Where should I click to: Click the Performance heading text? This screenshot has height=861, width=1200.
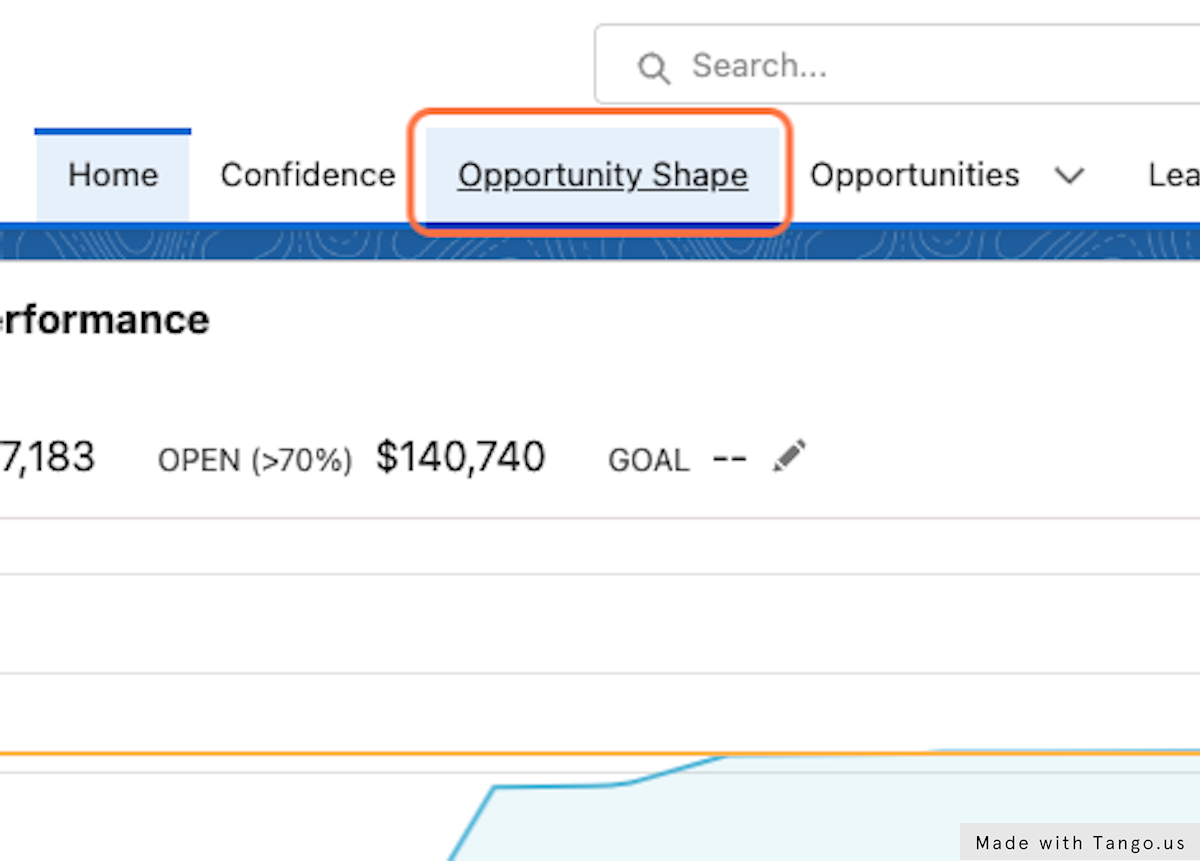coord(105,320)
